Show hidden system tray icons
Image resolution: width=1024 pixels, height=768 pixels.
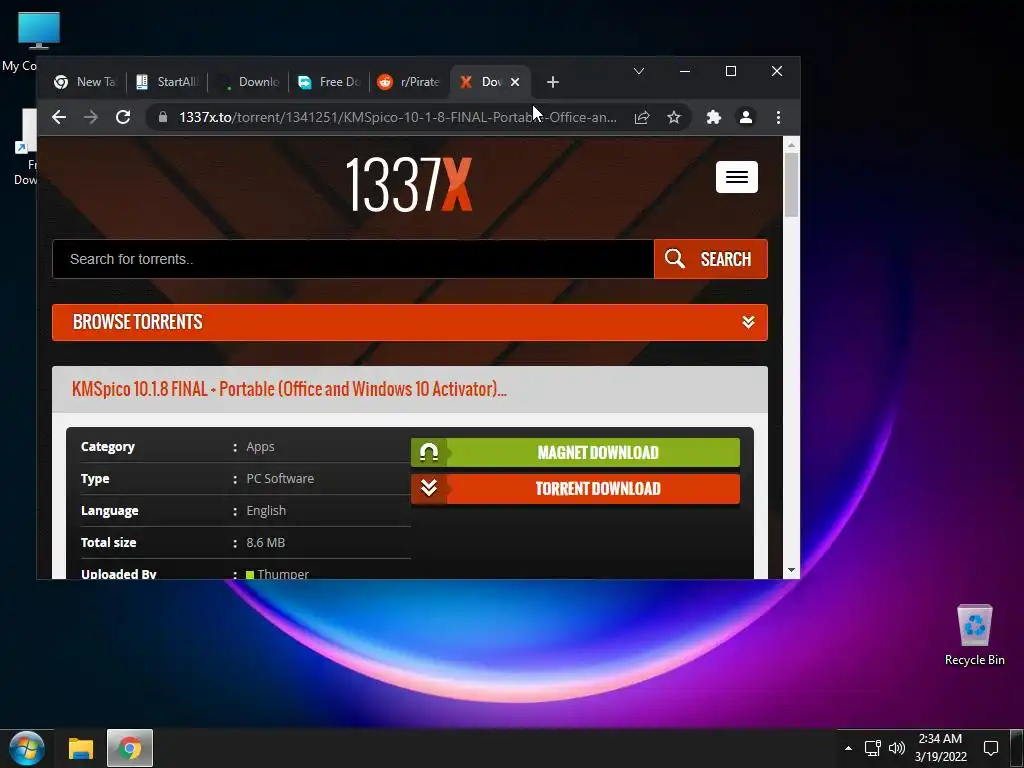tap(848, 748)
